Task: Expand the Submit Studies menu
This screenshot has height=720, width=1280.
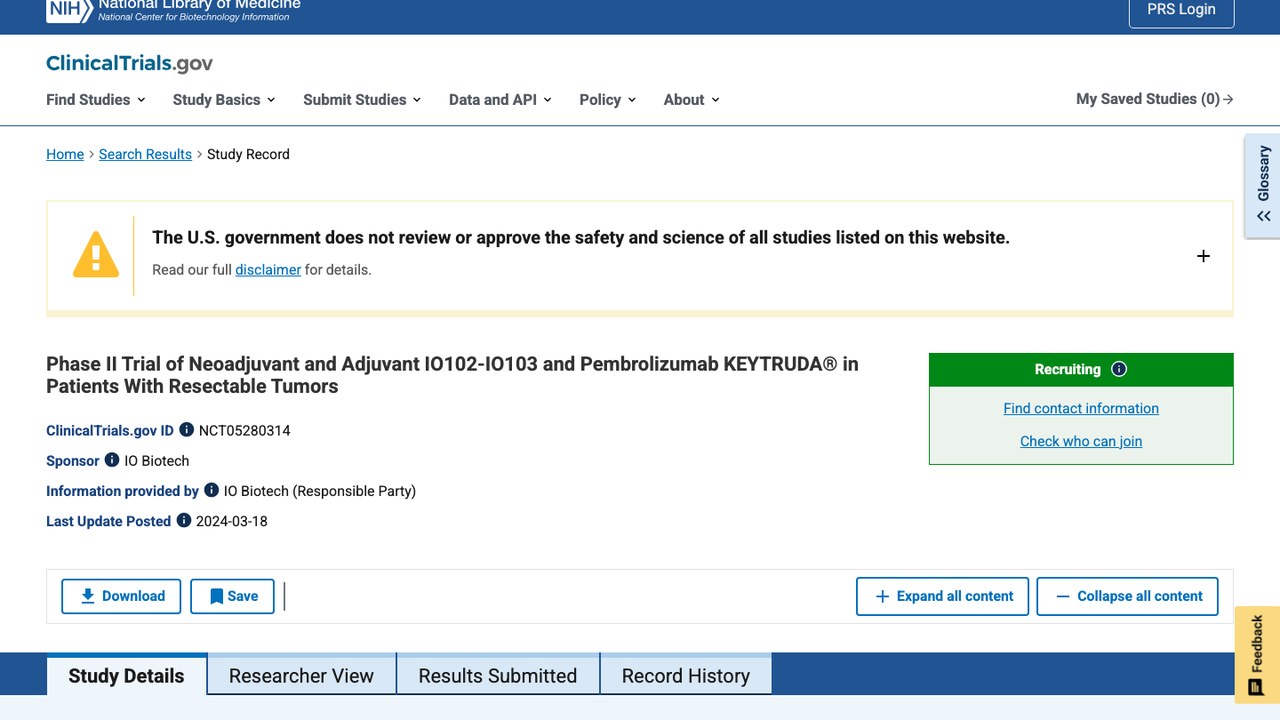Action: 362,99
